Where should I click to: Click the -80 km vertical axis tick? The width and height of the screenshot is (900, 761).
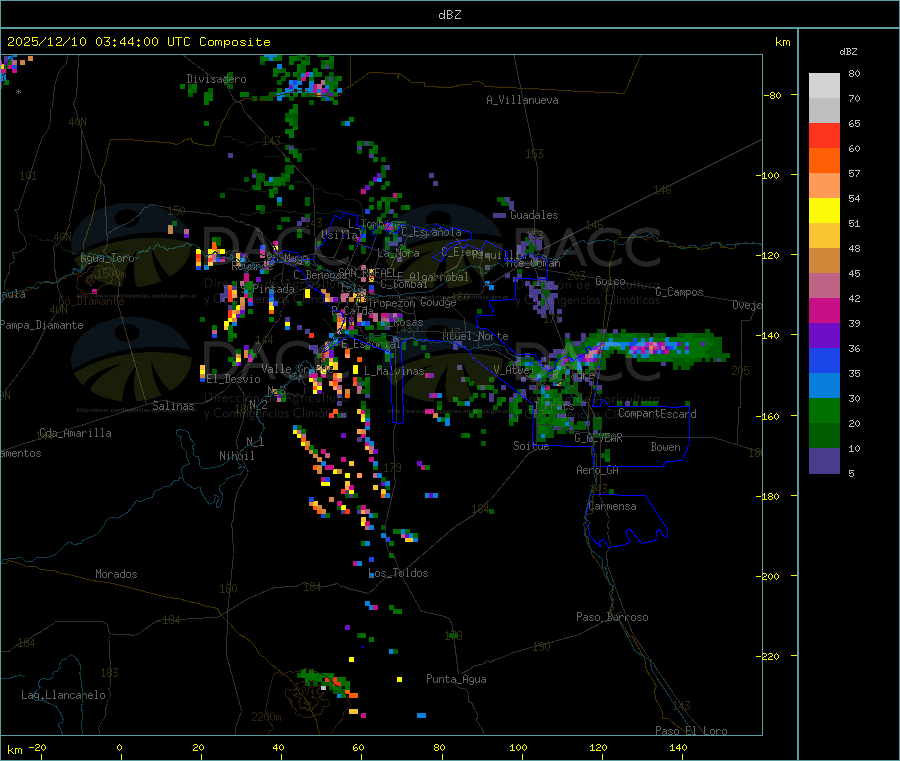tap(772, 95)
